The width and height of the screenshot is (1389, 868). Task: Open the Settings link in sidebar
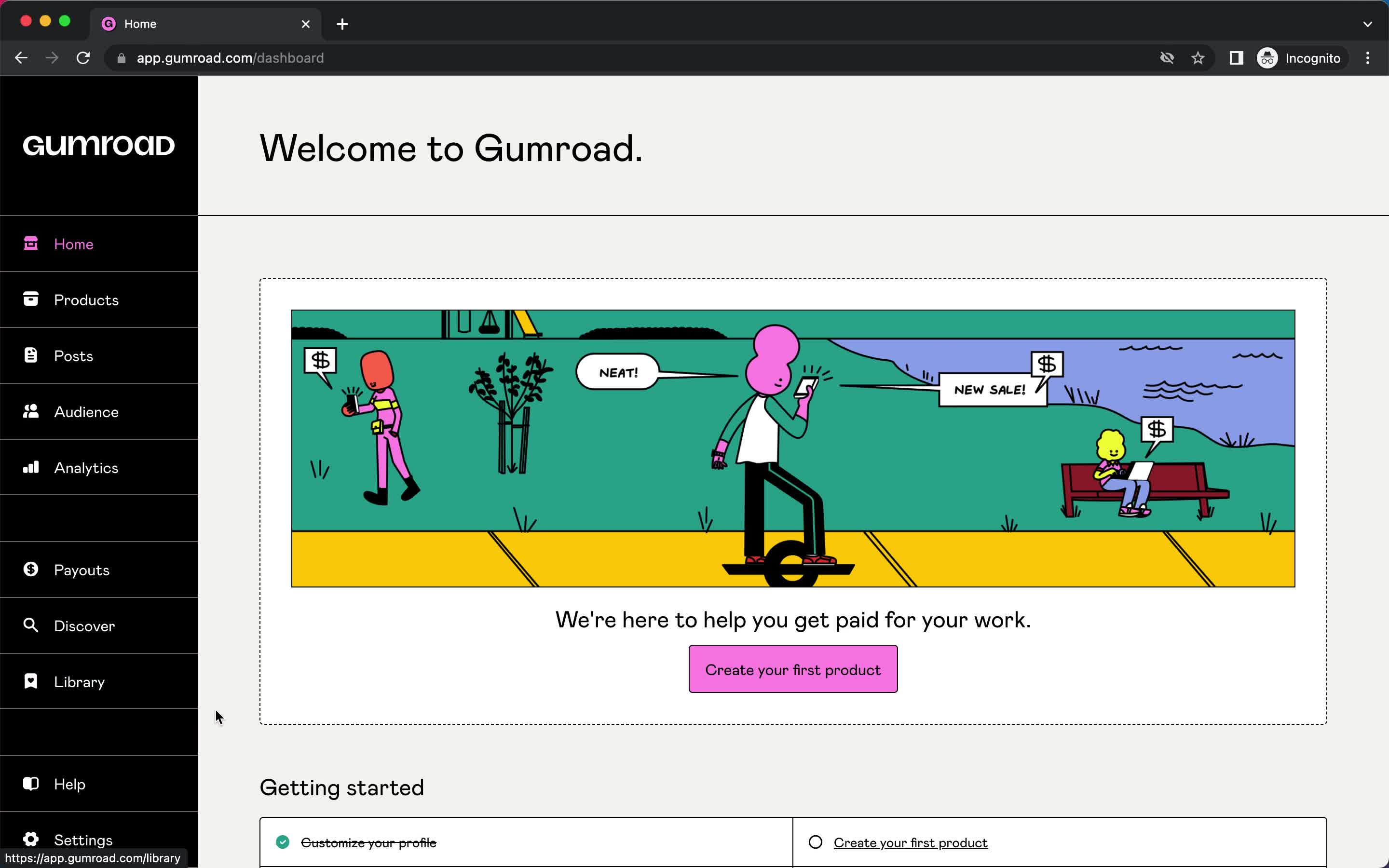(x=99, y=840)
